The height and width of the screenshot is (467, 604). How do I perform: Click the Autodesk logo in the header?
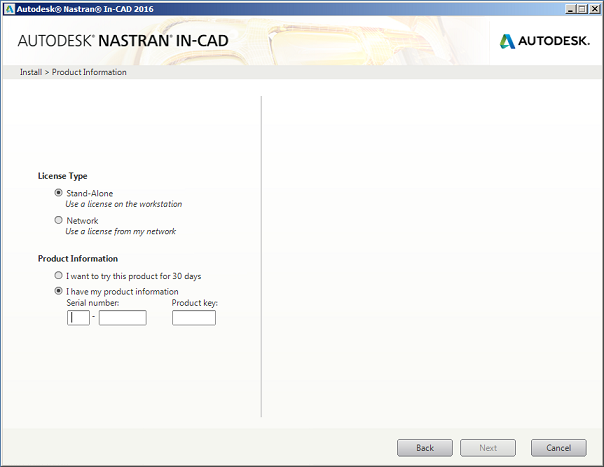point(545,41)
